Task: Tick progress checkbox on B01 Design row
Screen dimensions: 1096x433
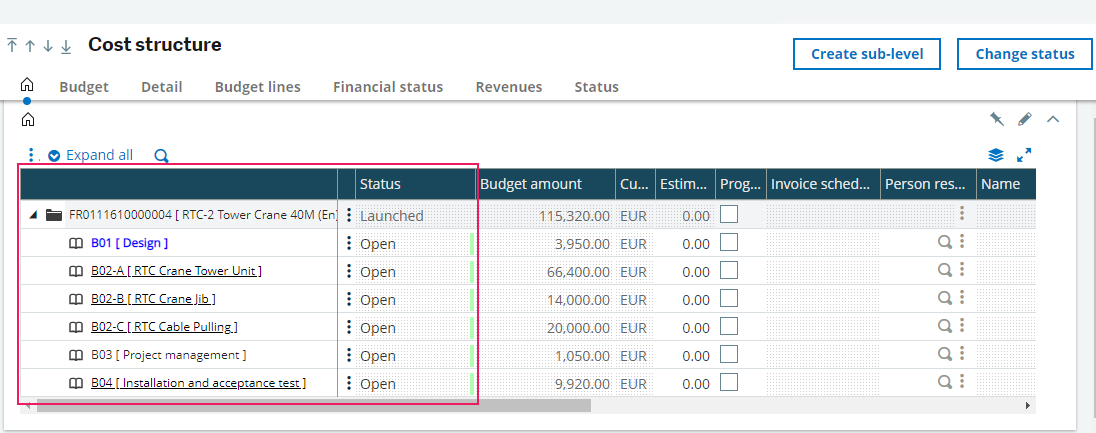Action: tap(729, 242)
